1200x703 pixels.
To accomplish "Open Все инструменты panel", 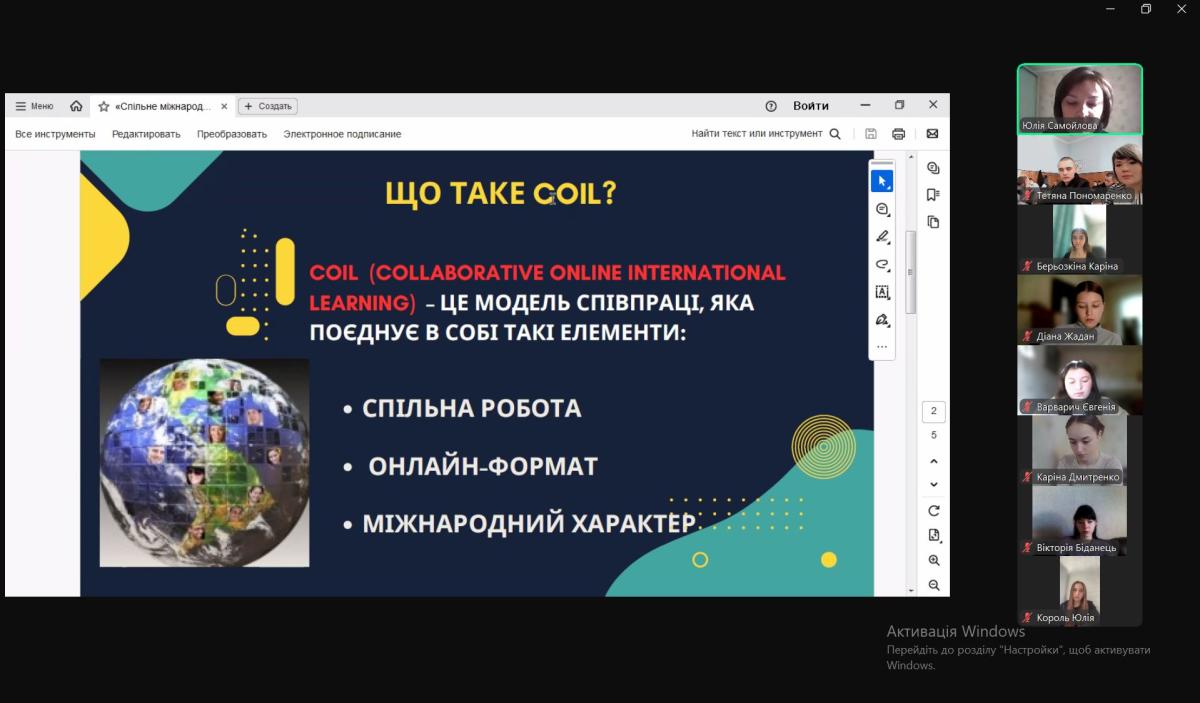I will click(x=55, y=134).
